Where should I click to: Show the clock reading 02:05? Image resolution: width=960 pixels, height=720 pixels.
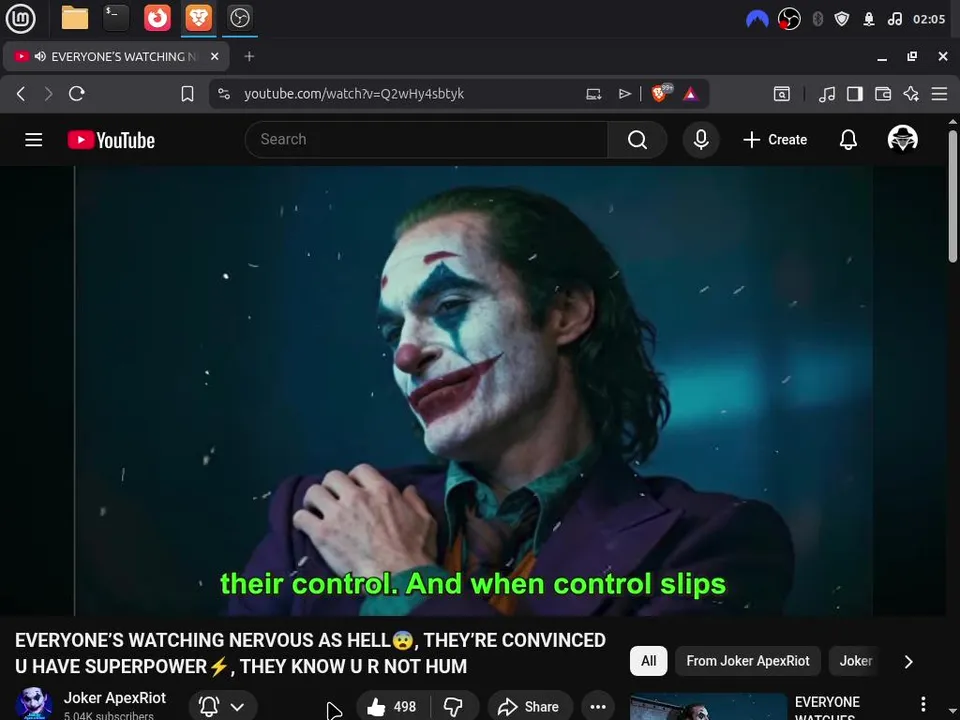point(929,19)
